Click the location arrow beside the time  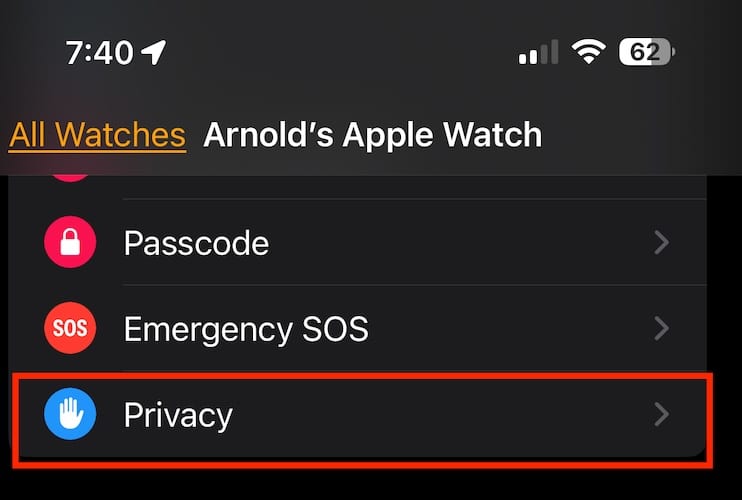point(155,52)
